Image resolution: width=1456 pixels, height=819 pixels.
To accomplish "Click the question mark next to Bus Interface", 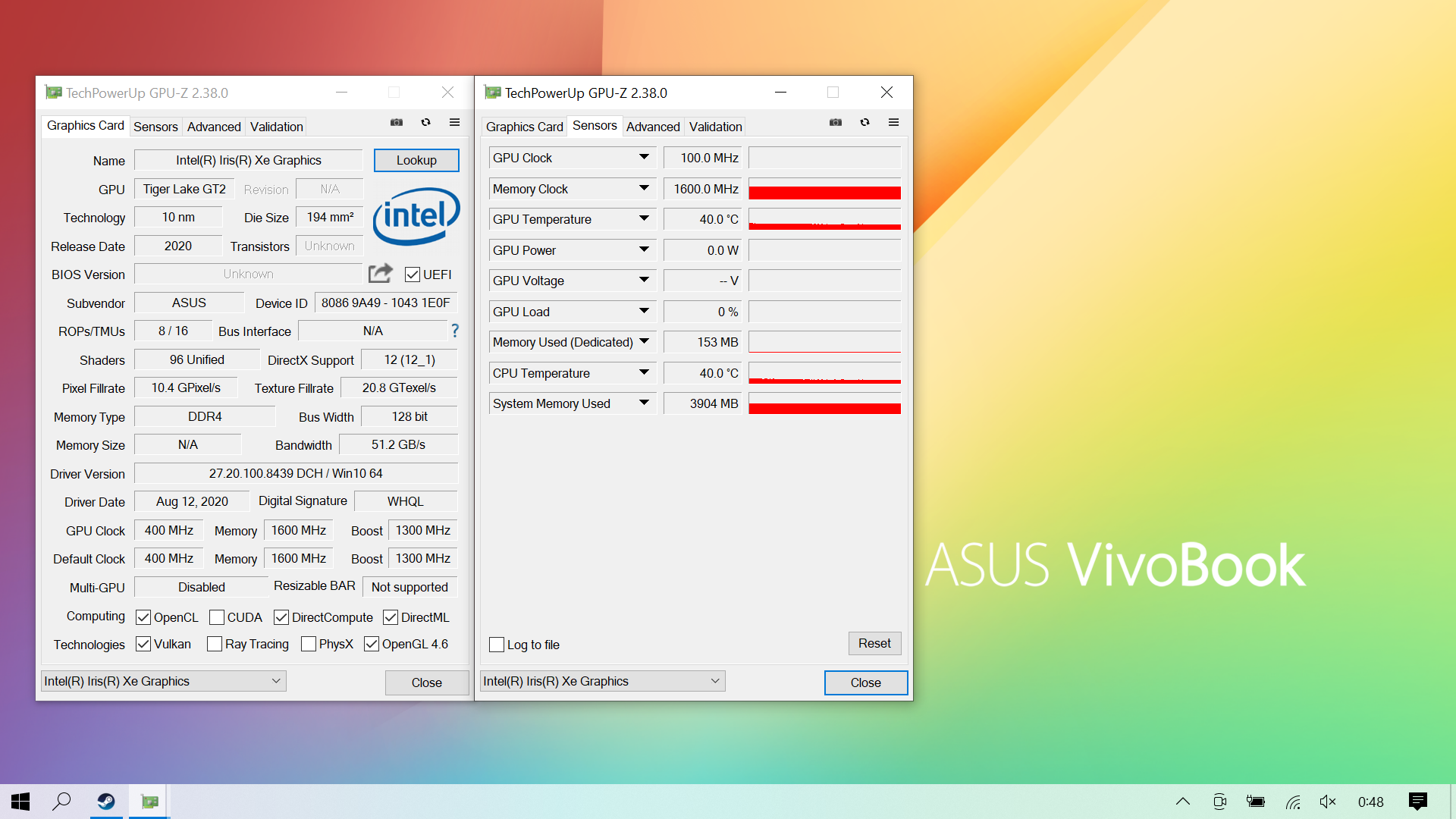I will click(454, 331).
